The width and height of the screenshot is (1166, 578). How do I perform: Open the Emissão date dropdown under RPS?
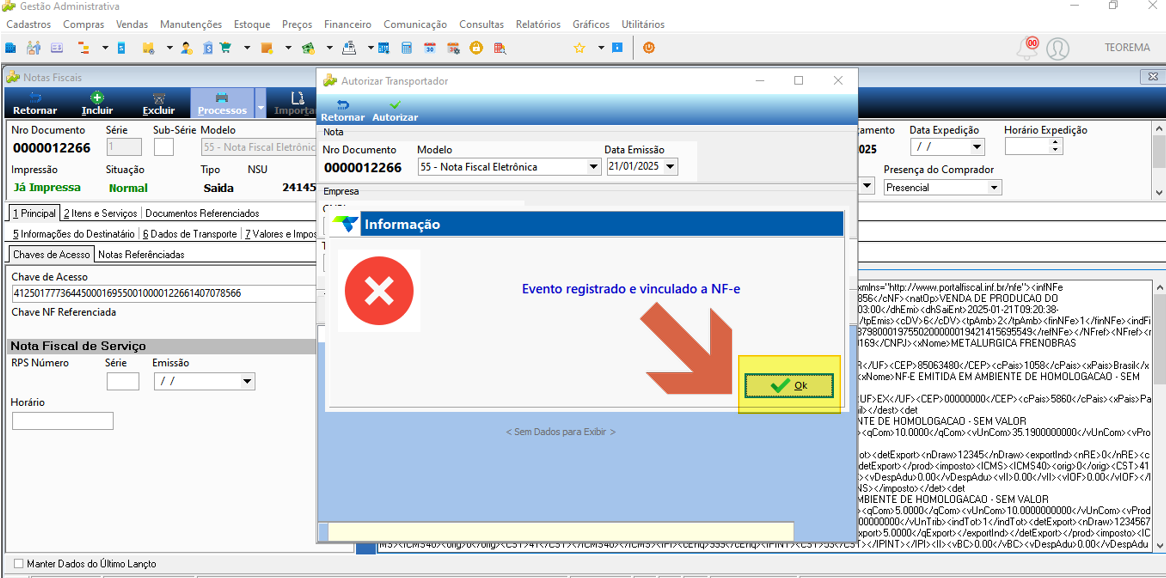point(248,382)
